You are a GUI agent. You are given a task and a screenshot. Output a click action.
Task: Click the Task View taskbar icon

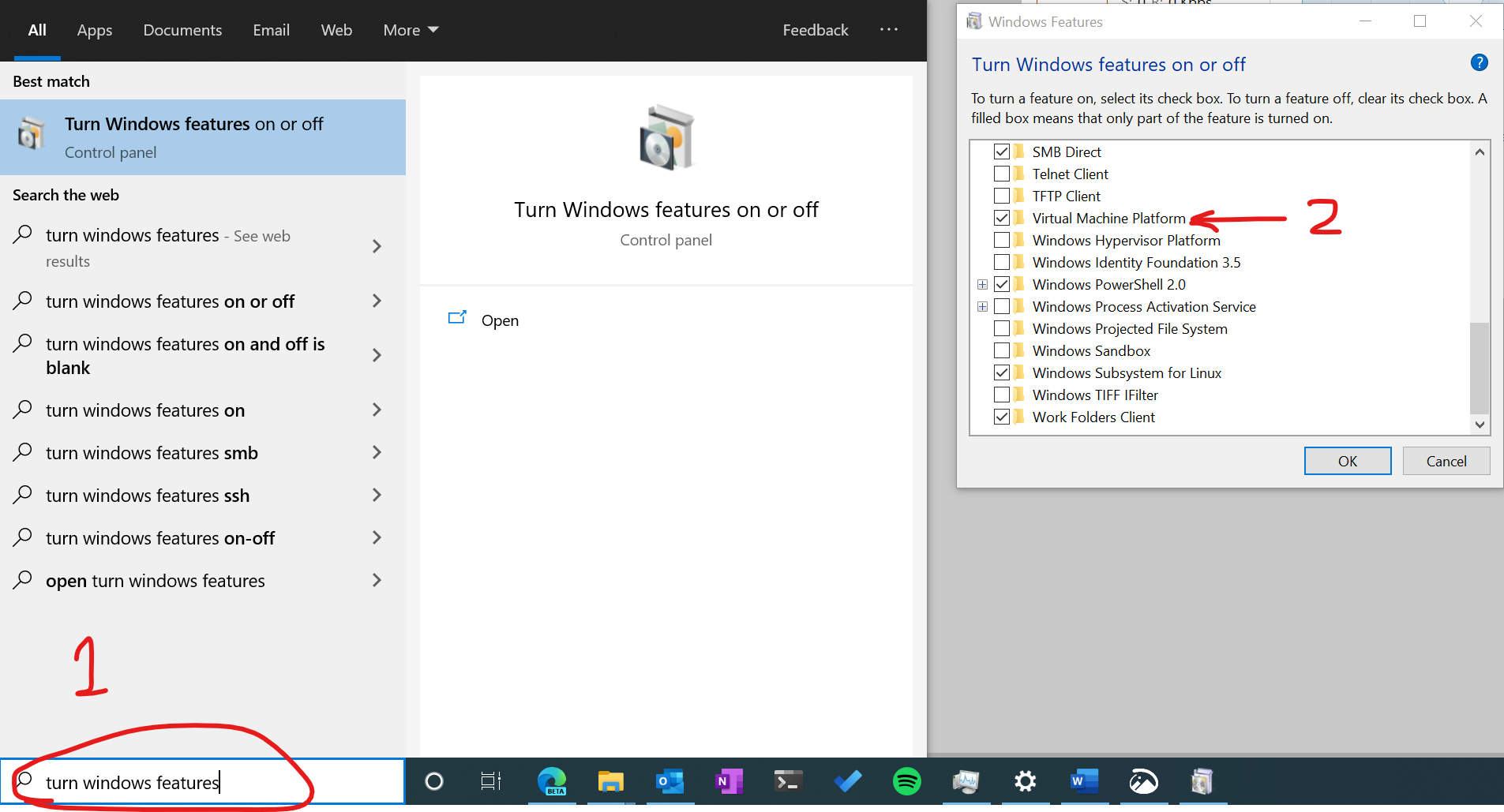(491, 782)
